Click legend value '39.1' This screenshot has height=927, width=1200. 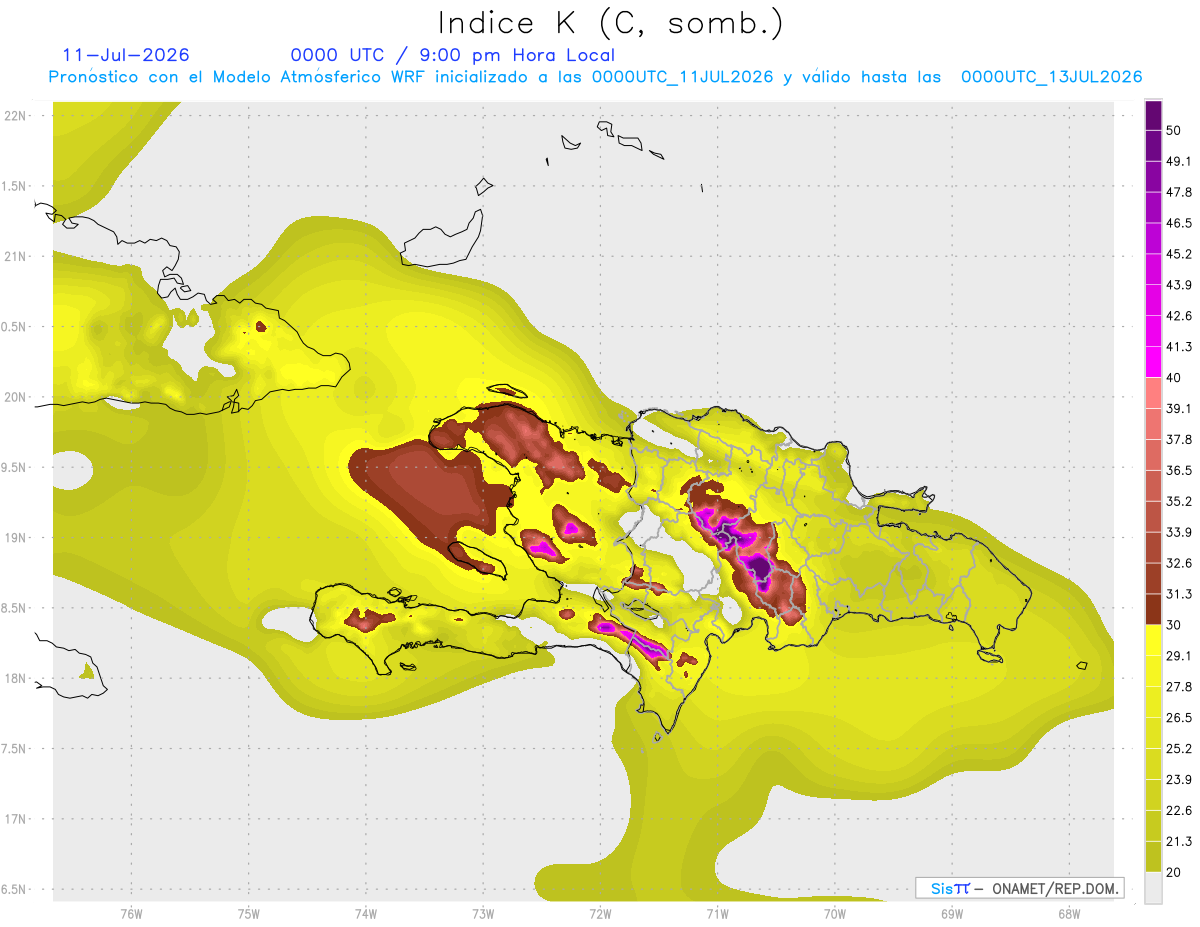(1179, 408)
